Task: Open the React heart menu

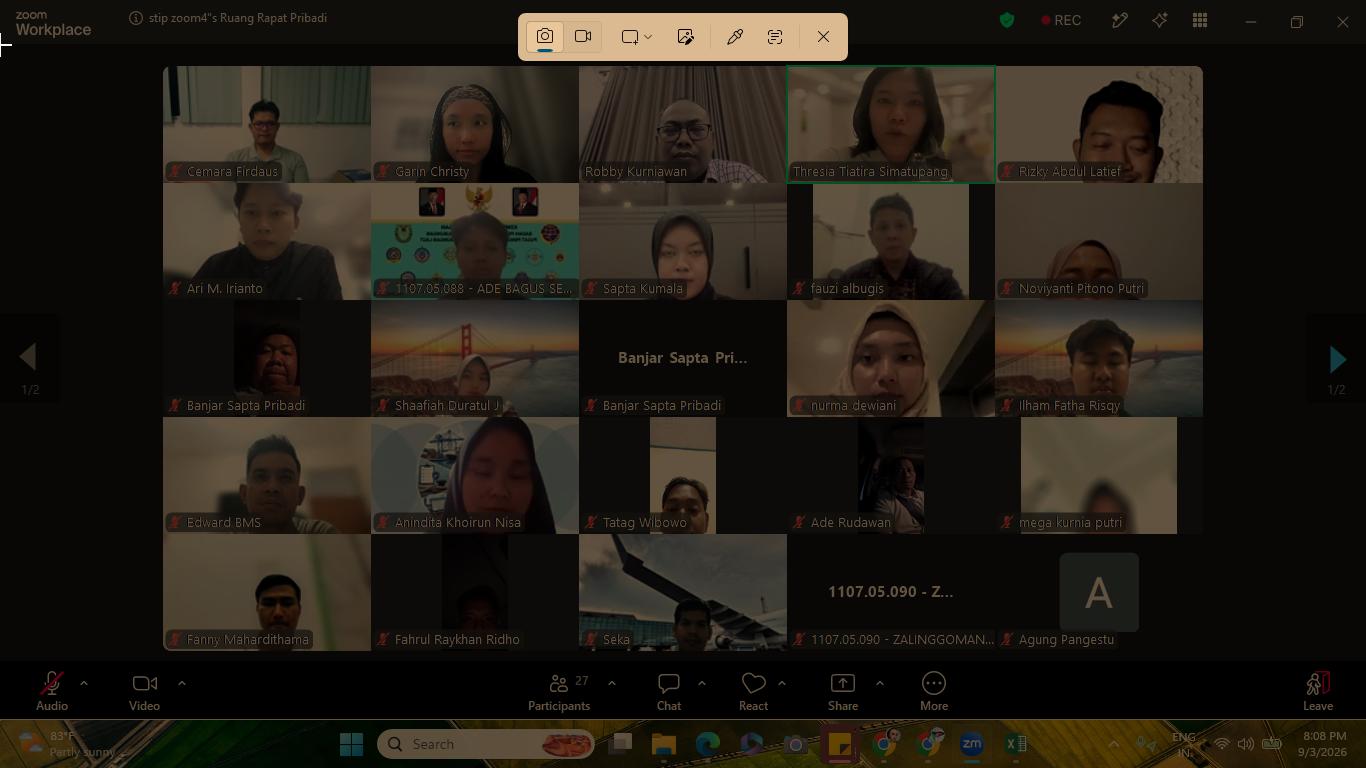Action: (753, 691)
